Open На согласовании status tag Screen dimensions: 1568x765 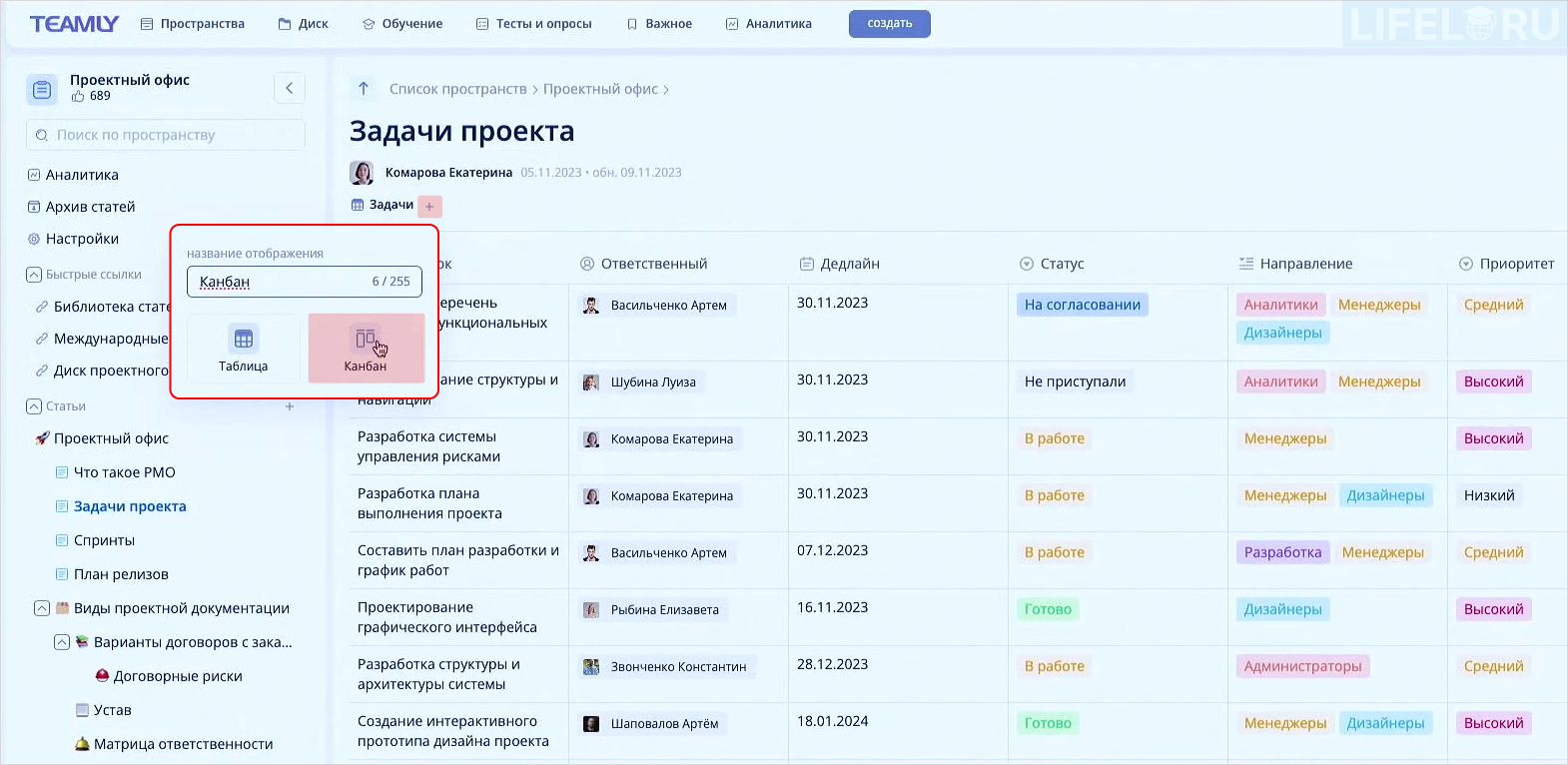click(x=1083, y=305)
